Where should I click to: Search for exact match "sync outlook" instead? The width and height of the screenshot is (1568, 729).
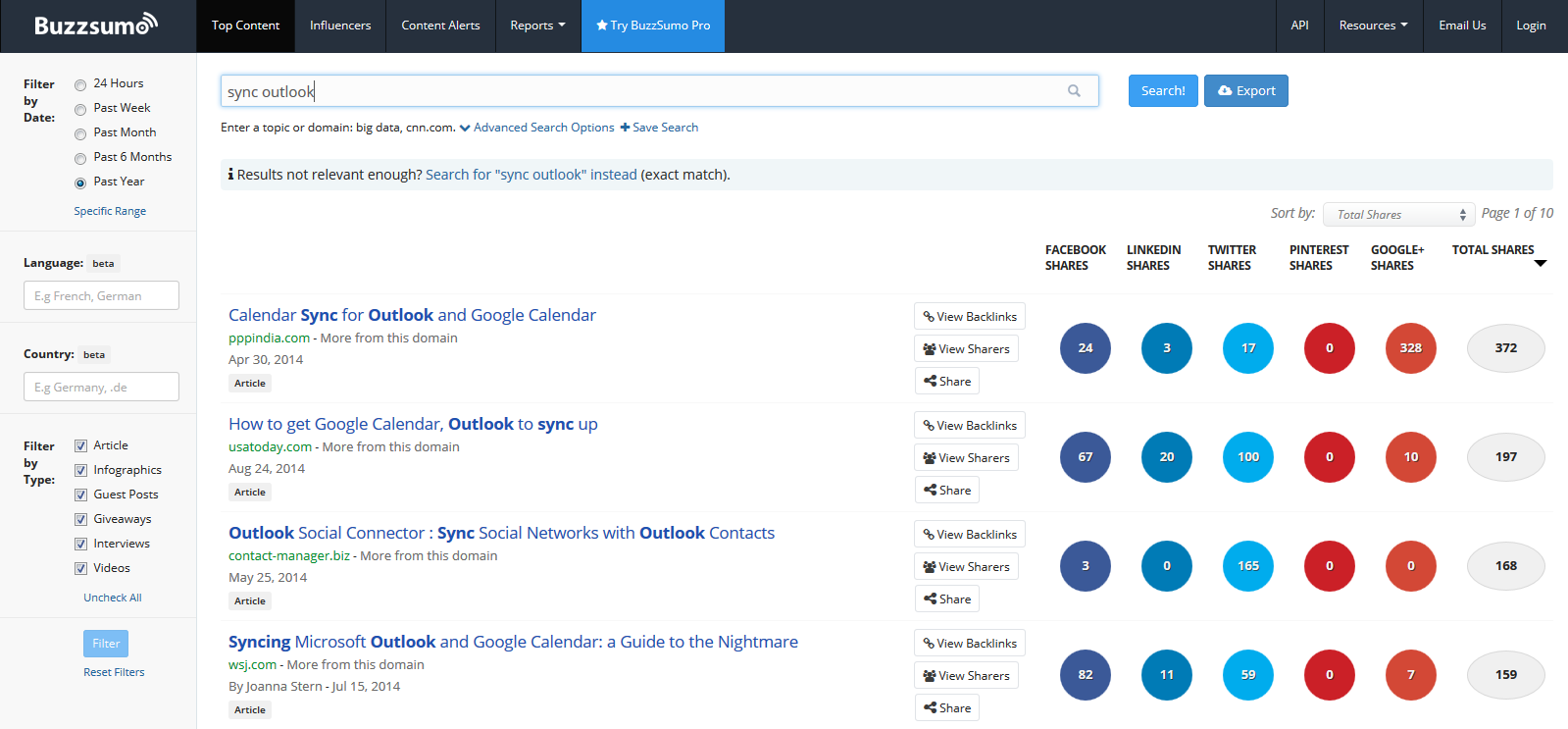tap(531, 175)
